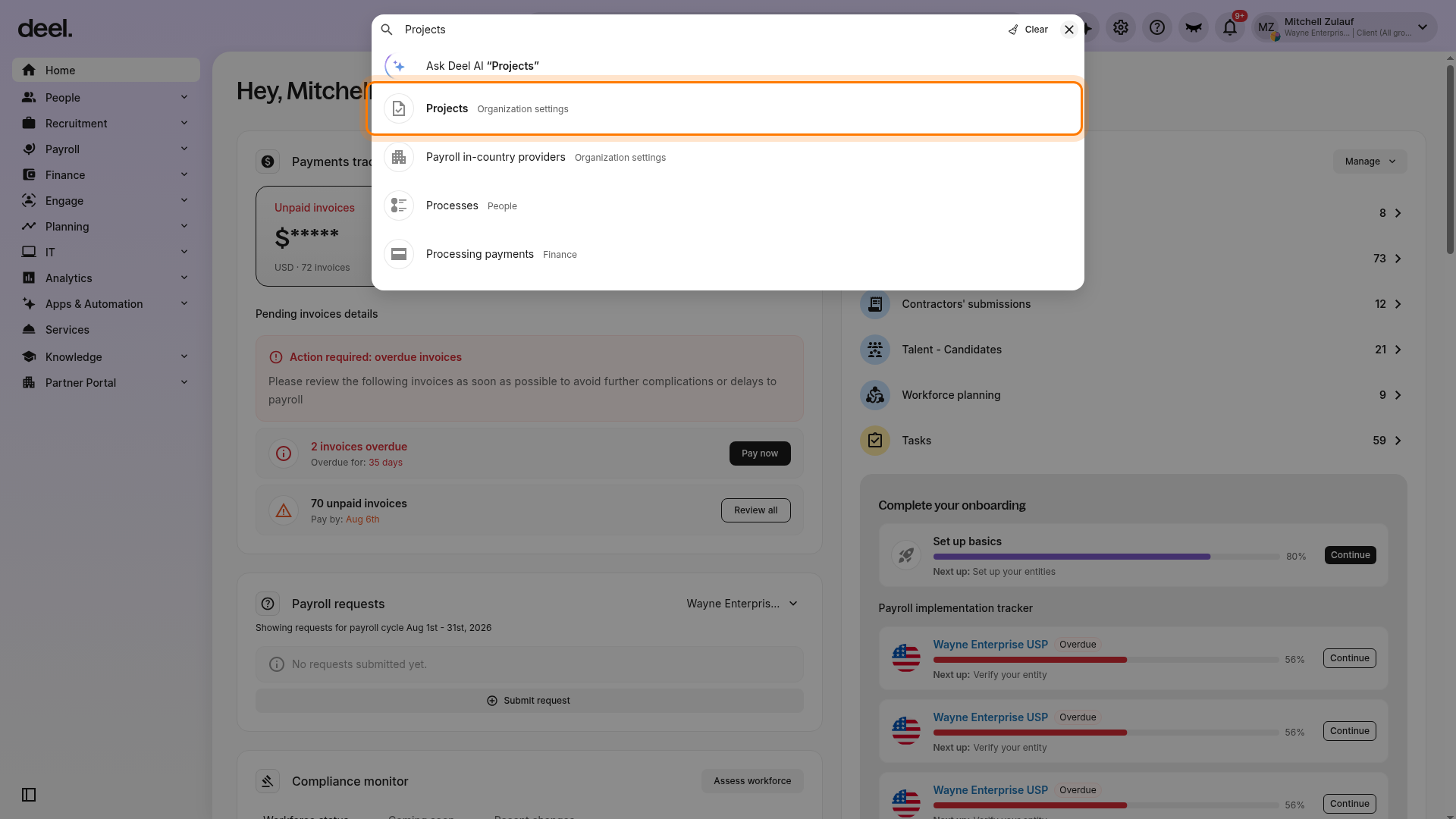Click the Payroll in-country providers building icon

click(x=399, y=157)
